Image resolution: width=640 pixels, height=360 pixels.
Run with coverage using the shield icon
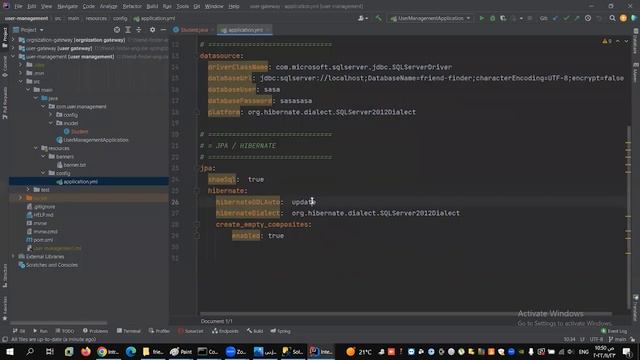(503, 18)
